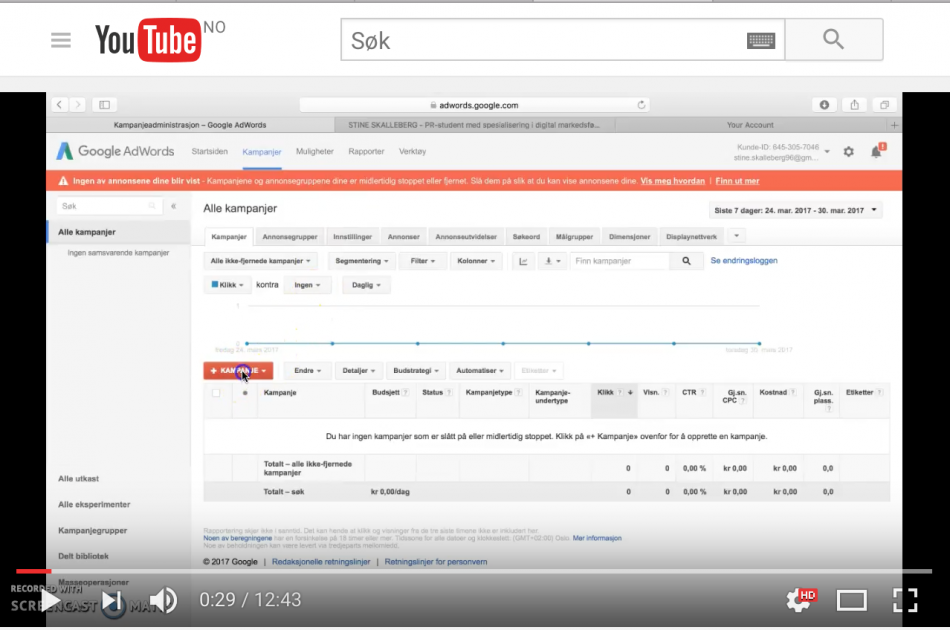
Task: Open the on-screen keyboard in search box
Action: 761,40
